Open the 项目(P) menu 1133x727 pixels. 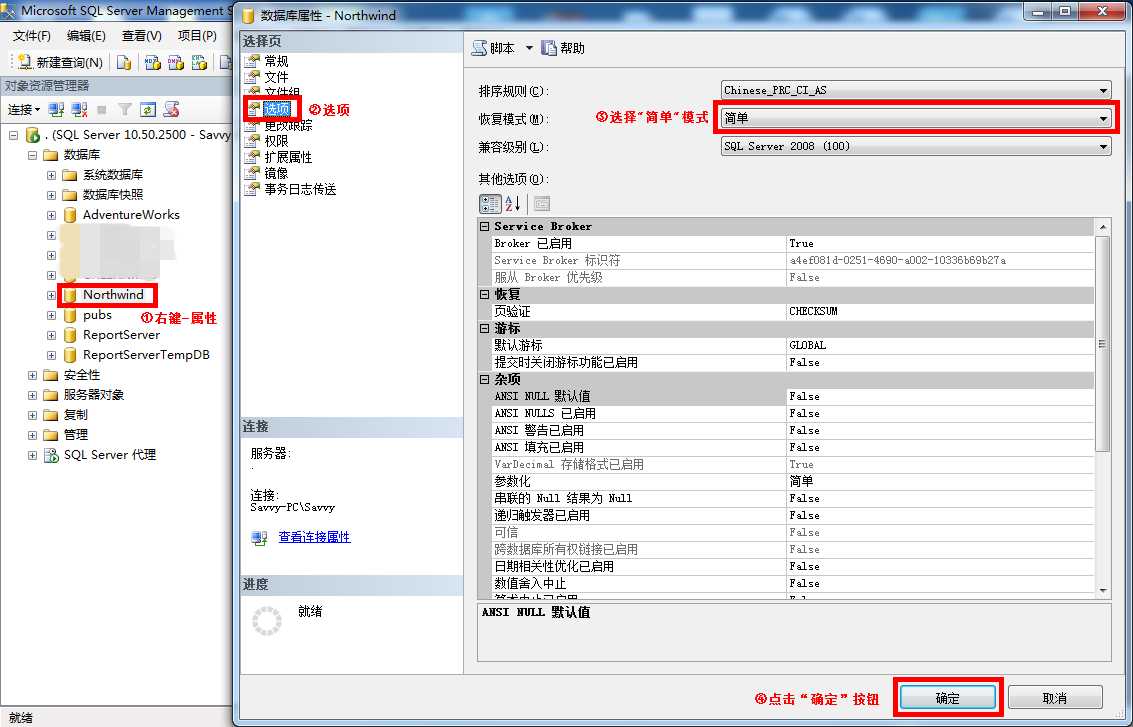tap(197, 35)
